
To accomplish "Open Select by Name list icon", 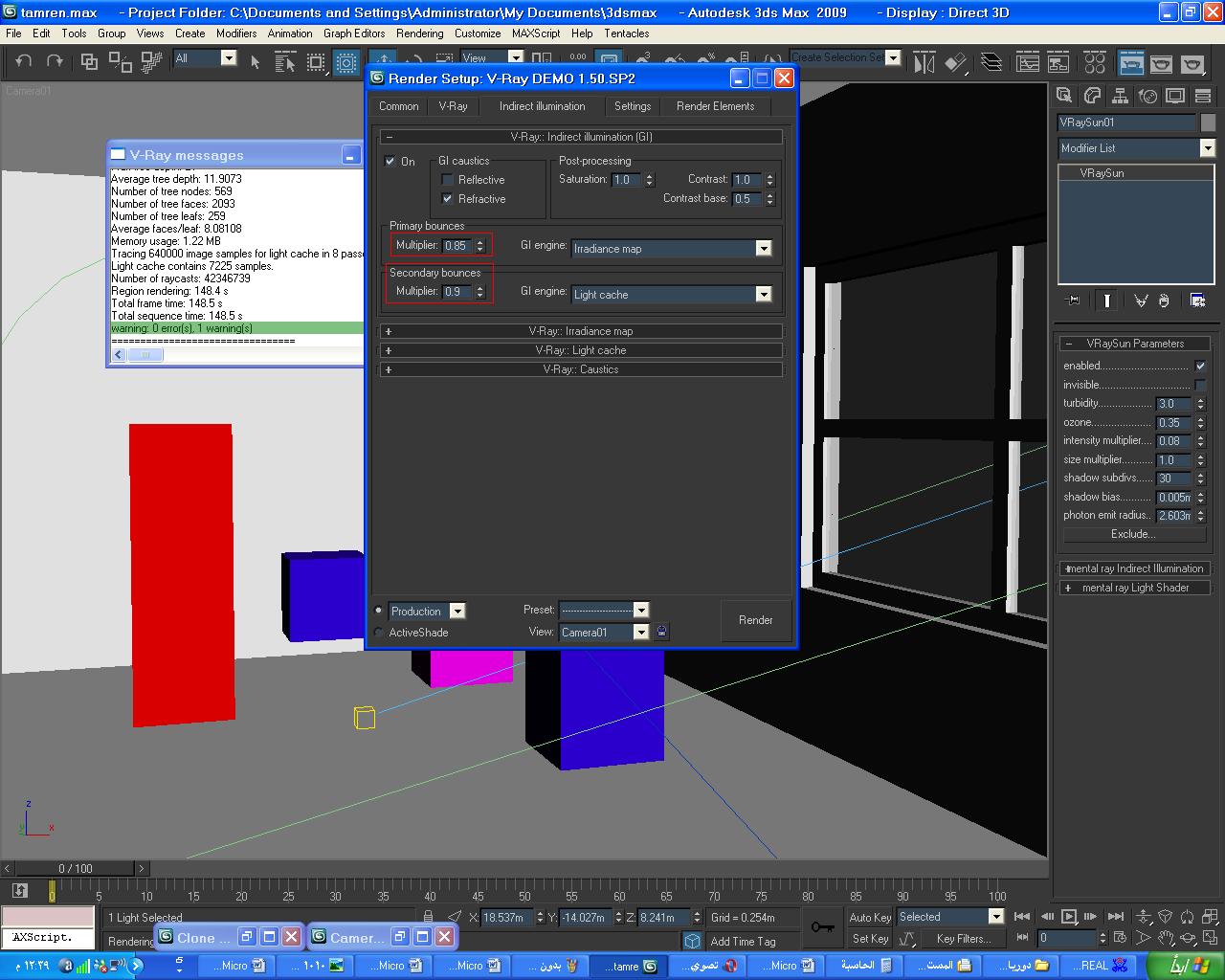I will (x=285, y=61).
